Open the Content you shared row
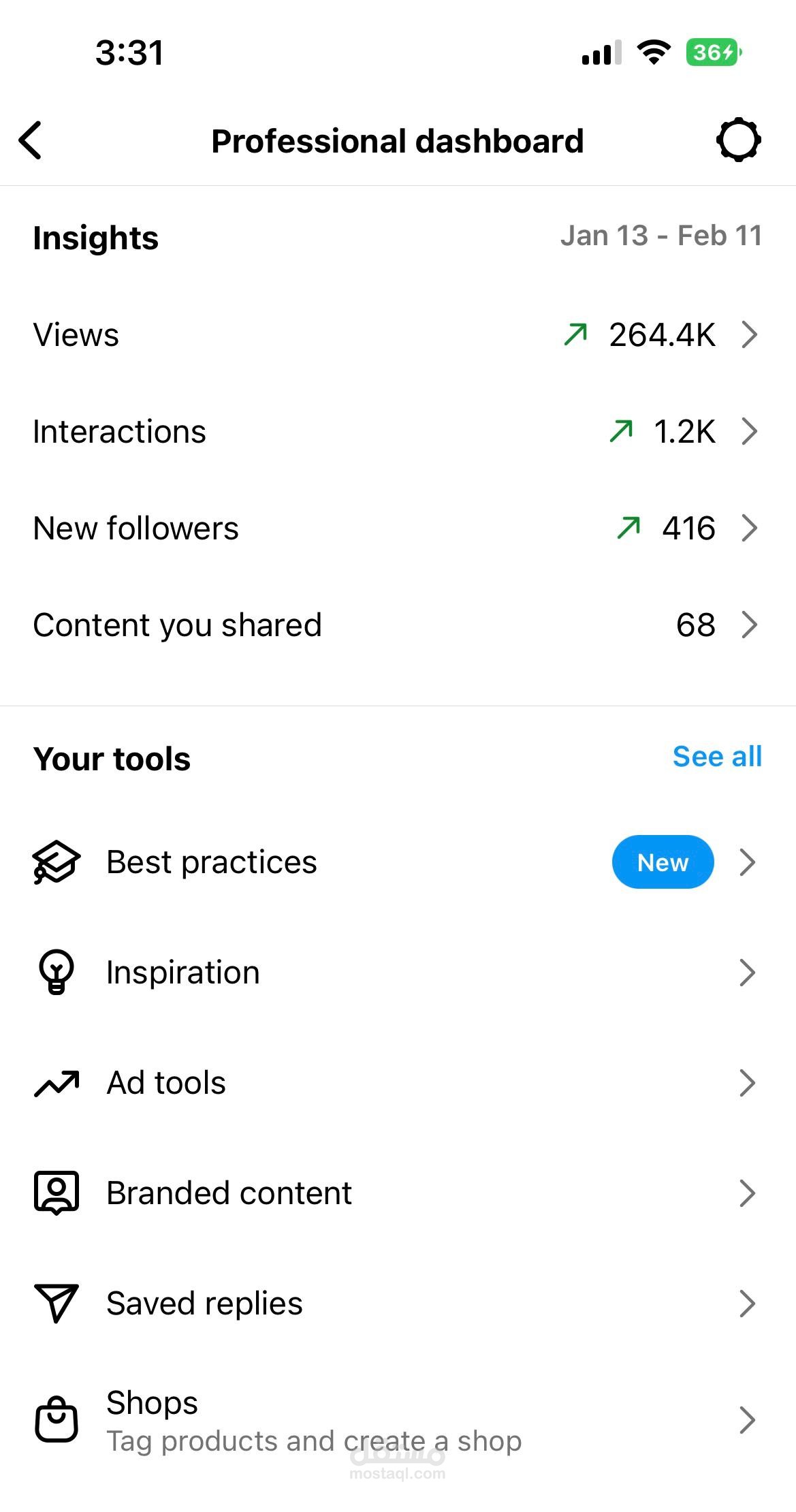Viewport: 796px width, 1512px height. tap(177, 625)
